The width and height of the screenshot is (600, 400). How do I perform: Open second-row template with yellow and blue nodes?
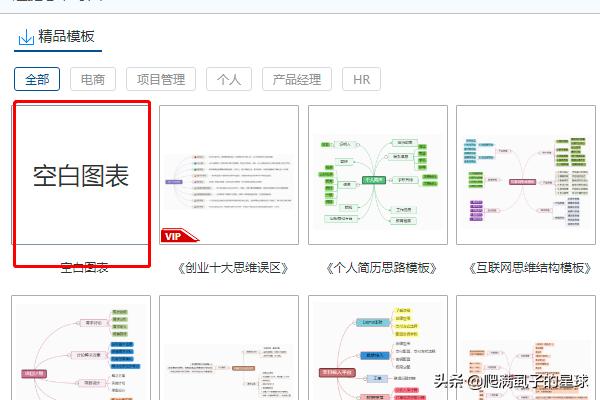click(378, 348)
